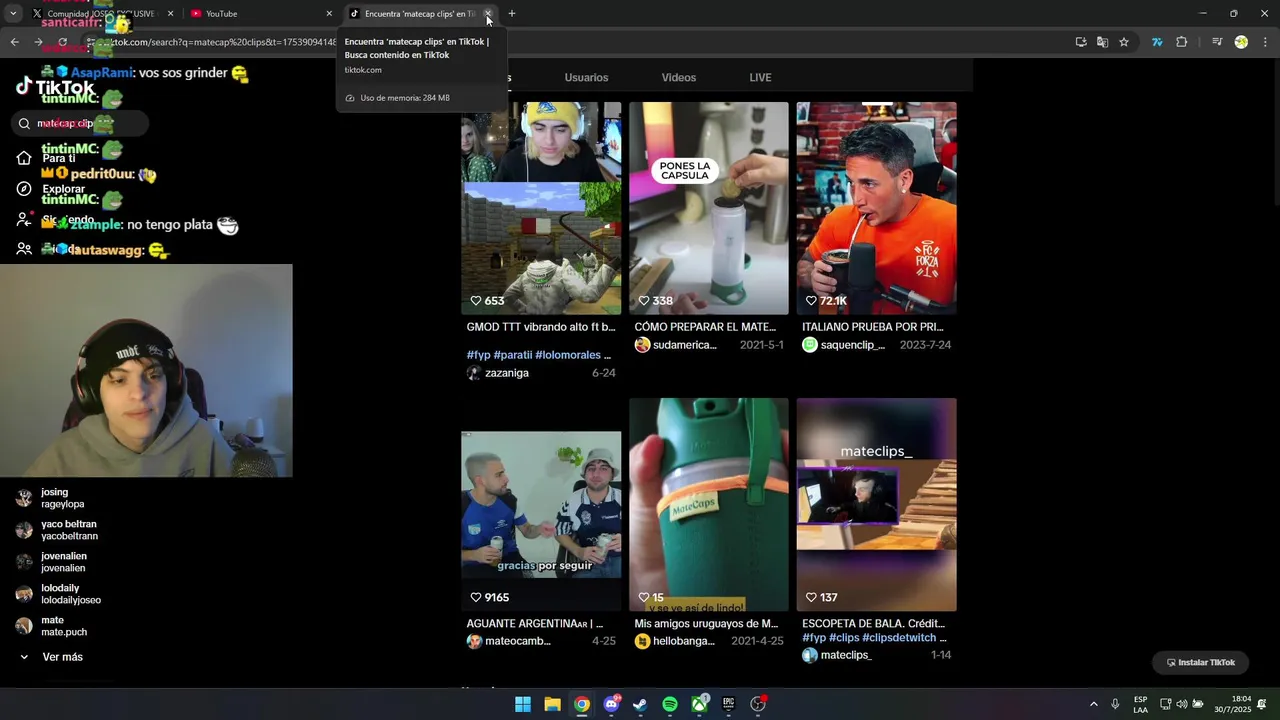This screenshot has height=720, width=1280.
Task: Select Usuarios search tab
Action: click(586, 78)
